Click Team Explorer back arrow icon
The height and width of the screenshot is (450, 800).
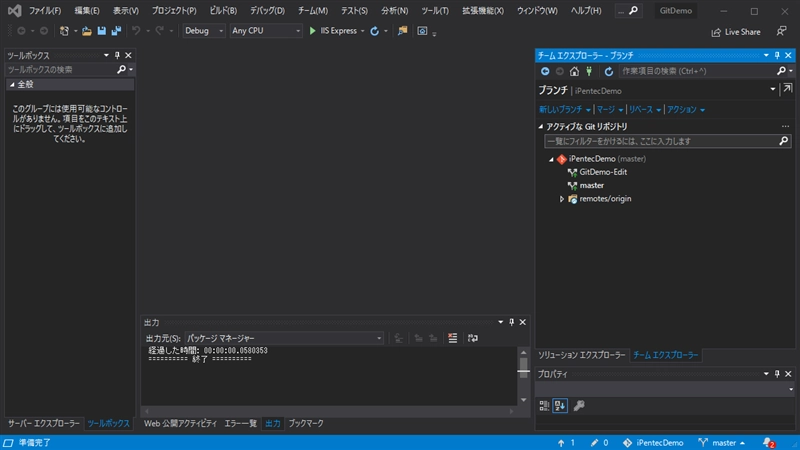coord(545,71)
